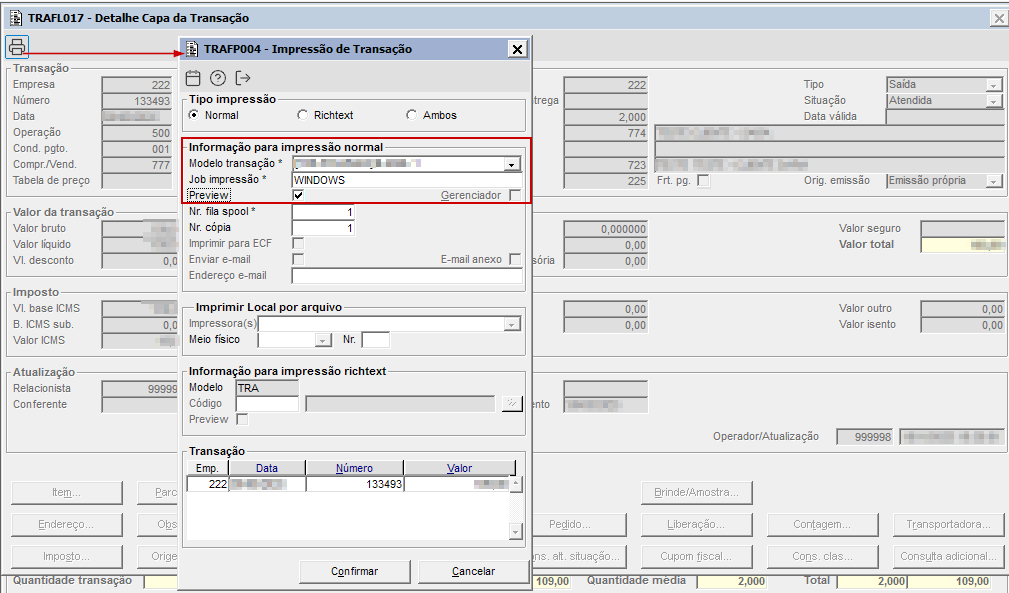Click the Nr. fila spool field

pyautogui.click(x=323, y=212)
